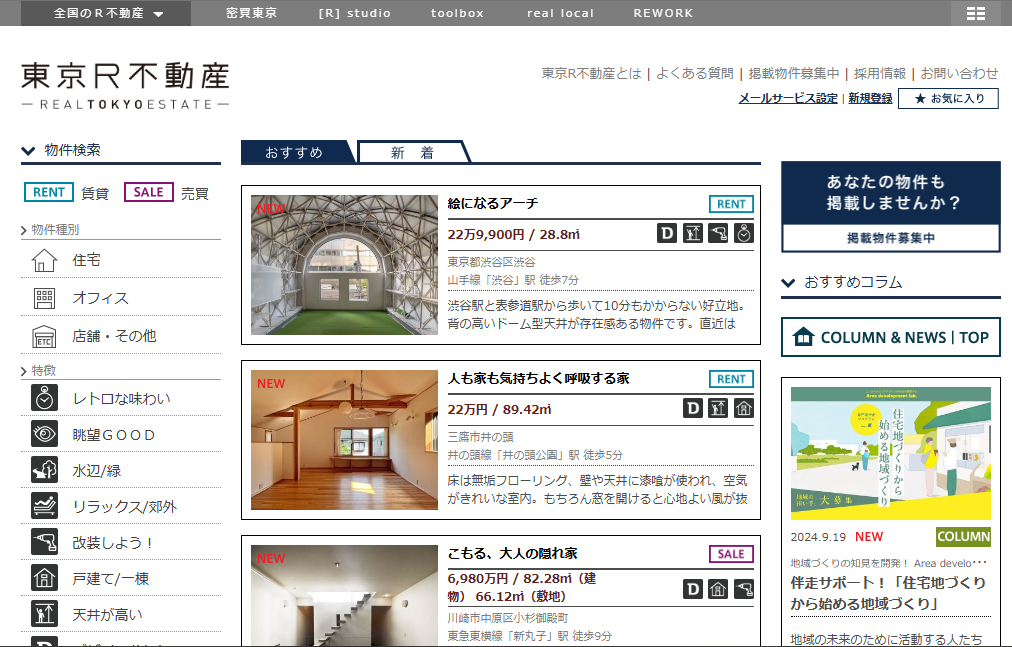Switch to the 新着 tab
The width and height of the screenshot is (1012, 647).
(412, 153)
